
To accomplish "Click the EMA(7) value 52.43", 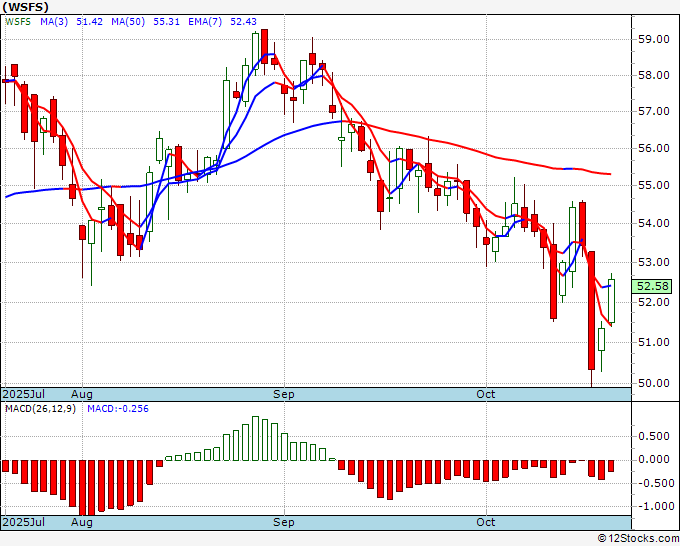I will click(x=243, y=22).
